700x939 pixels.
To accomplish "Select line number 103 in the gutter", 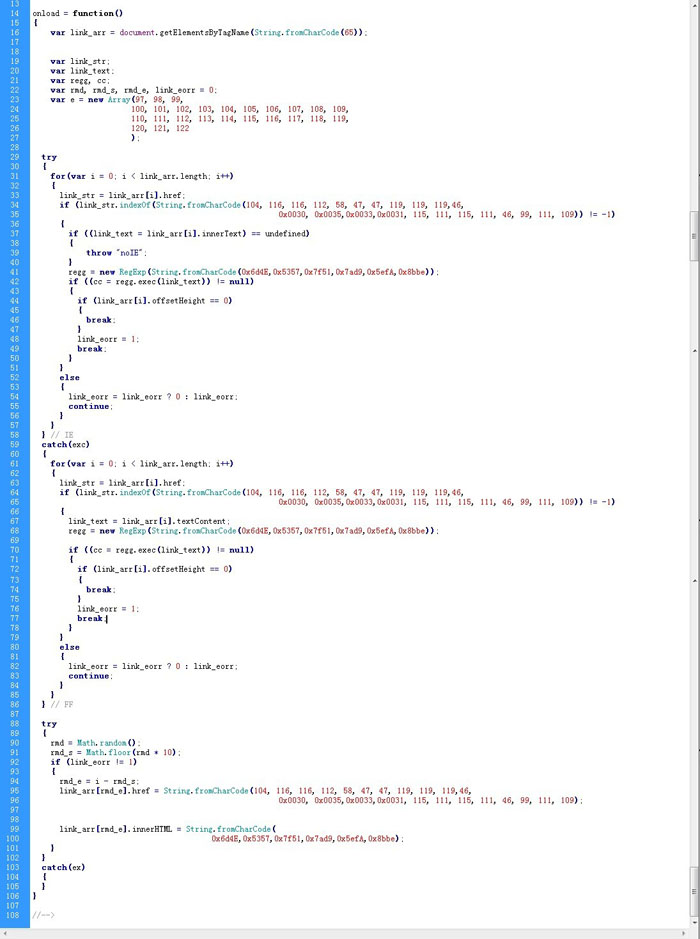I will pyautogui.click(x=14, y=867).
